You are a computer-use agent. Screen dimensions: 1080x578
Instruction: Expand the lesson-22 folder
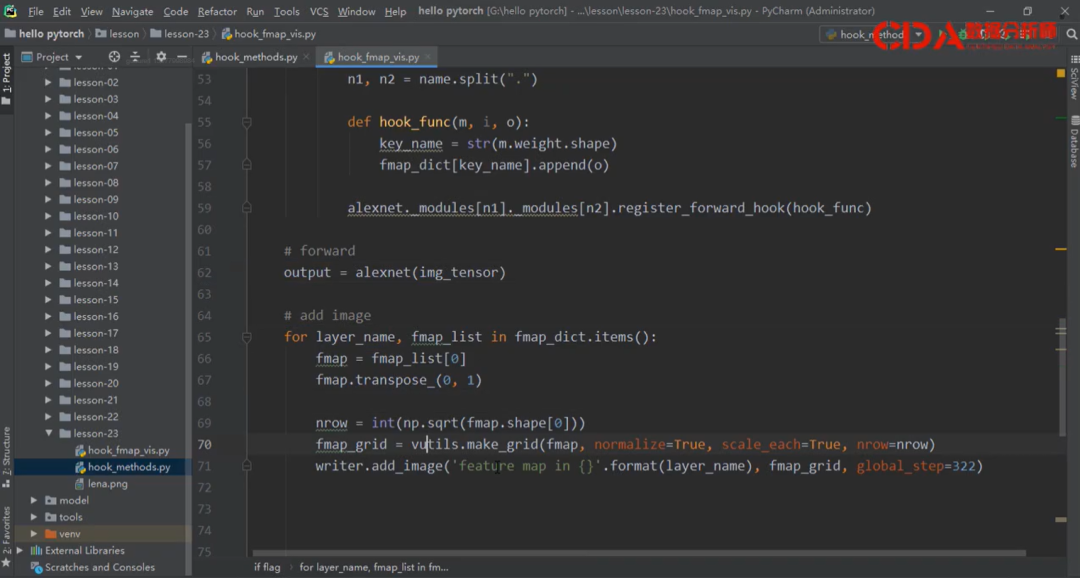(48, 417)
